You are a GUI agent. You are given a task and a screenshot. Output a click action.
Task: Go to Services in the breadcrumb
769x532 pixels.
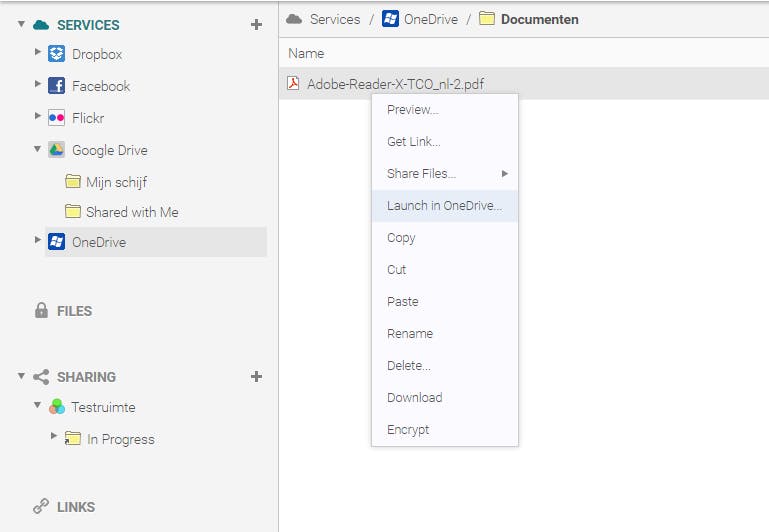tap(334, 19)
